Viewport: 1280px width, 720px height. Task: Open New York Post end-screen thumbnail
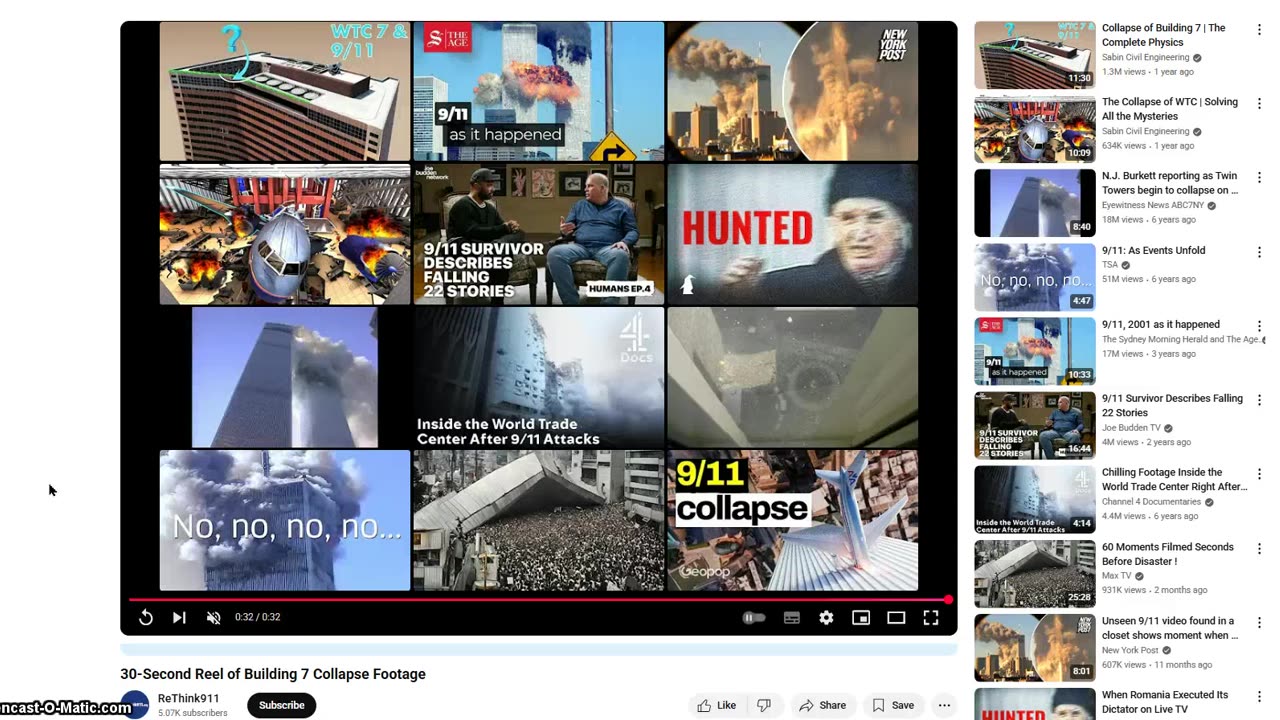(x=793, y=91)
